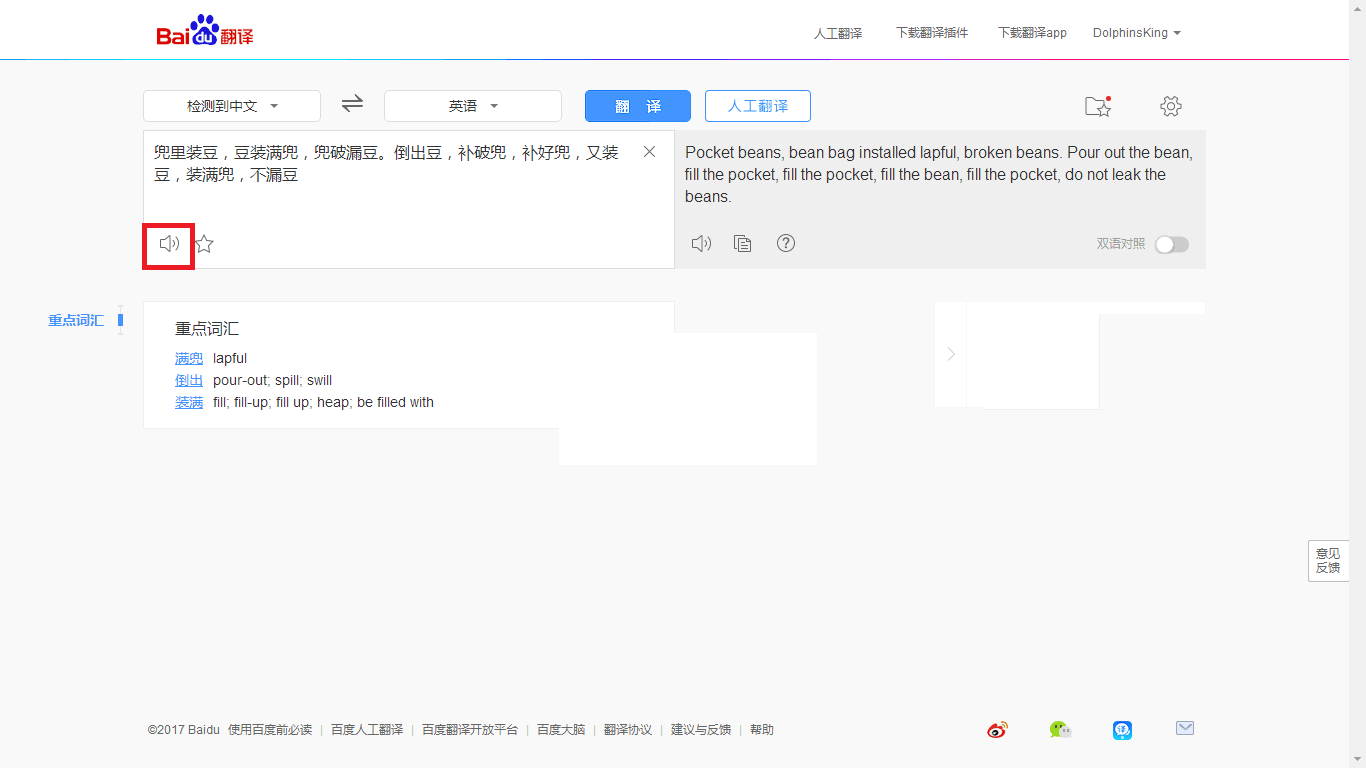1366x768 pixels.
Task: Open WeChat icon in footer
Action: (1060, 730)
